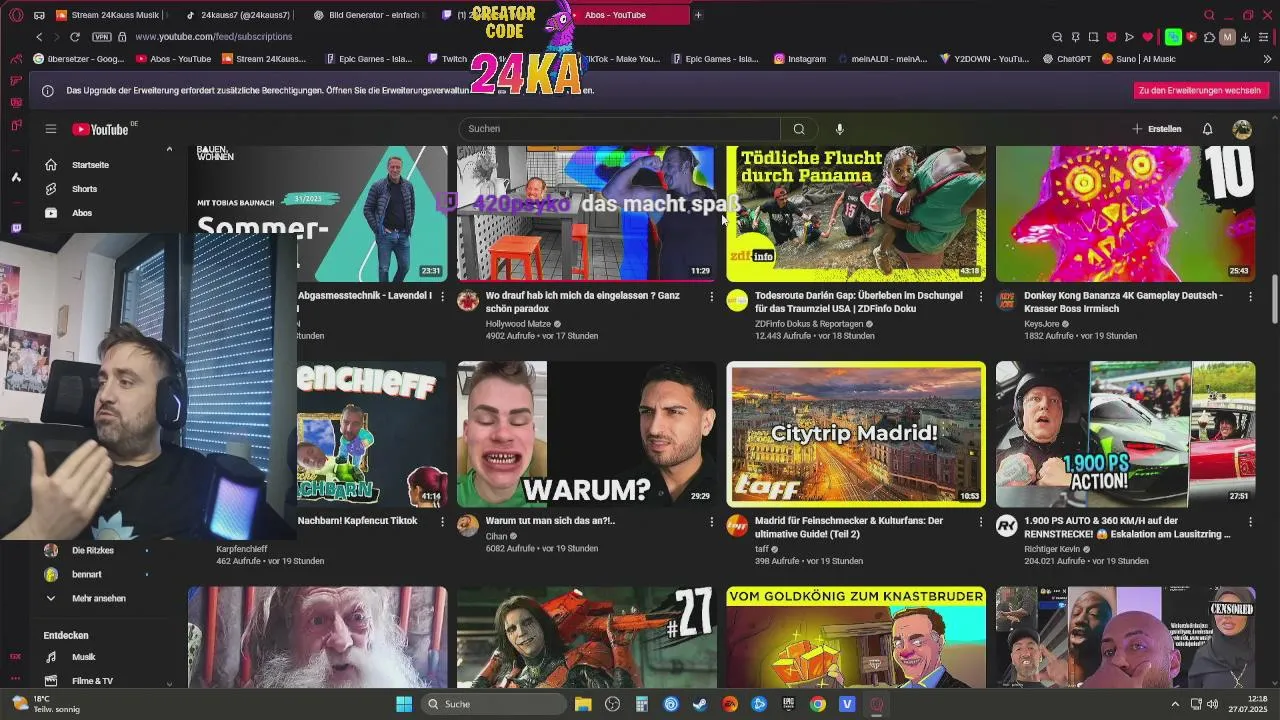Play the Citytrip Madrid thumbnail
Image resolution: width=1280 pixels, height=720 pixels.
(x=856, y=434)
